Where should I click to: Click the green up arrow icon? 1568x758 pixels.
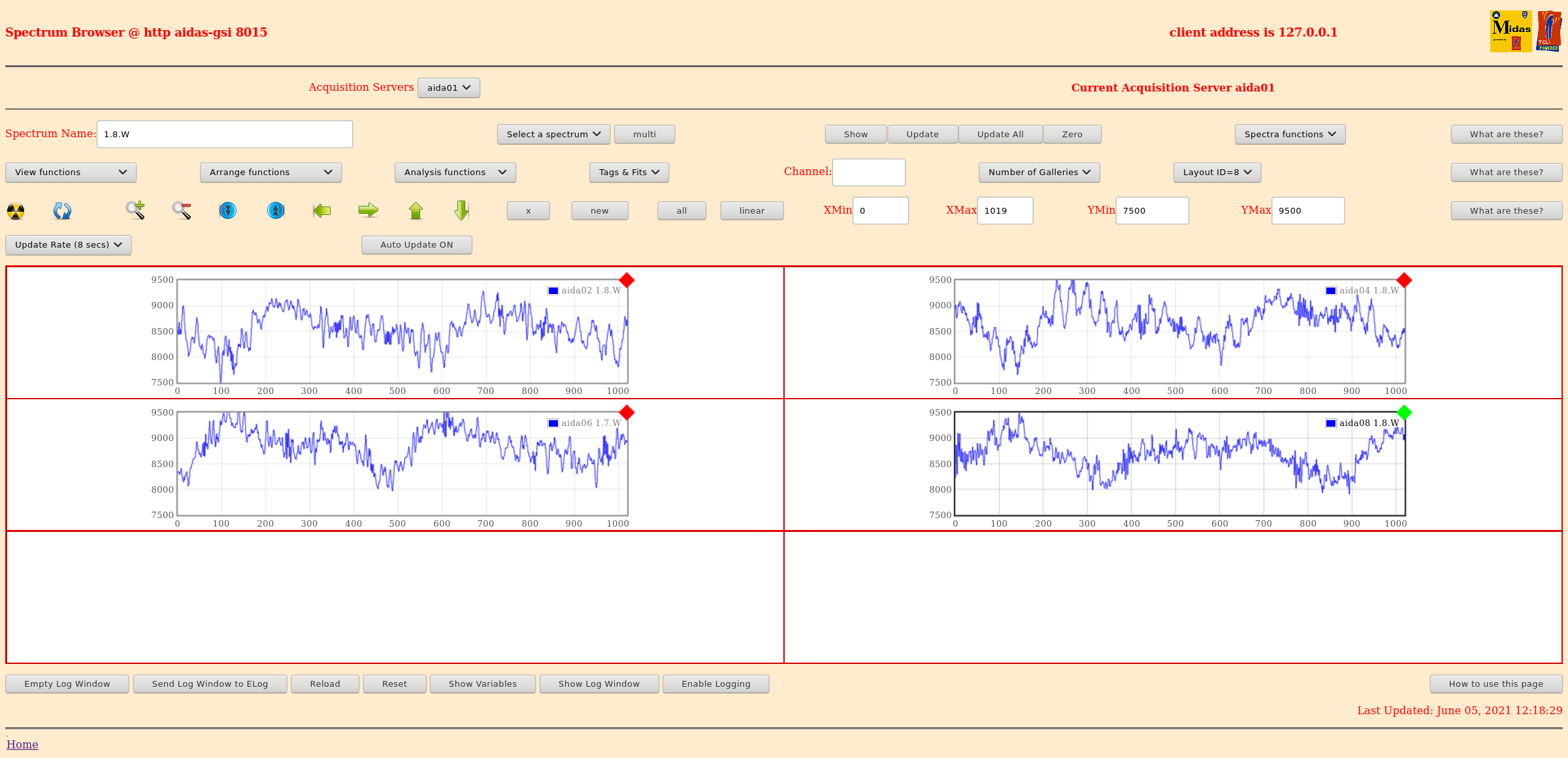pyautogui.click(x=416, y=210)
